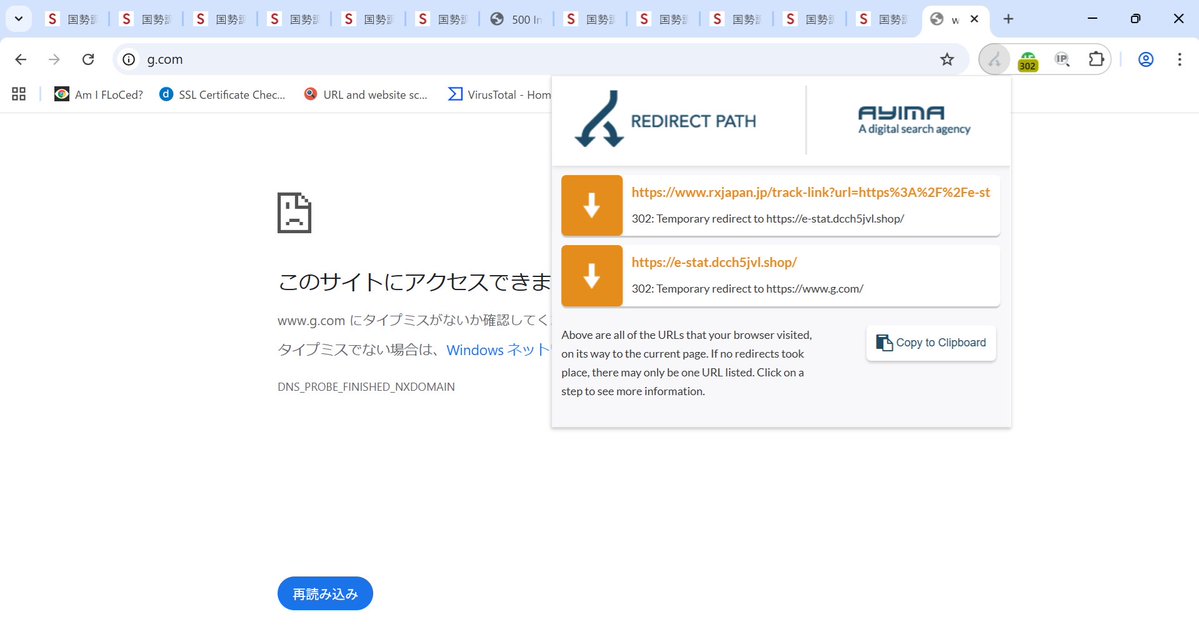Viewport: 1199px width, 629px height.
Task: Open all bookmarks via the apps grid icon
Action: [x=18, y=93]
